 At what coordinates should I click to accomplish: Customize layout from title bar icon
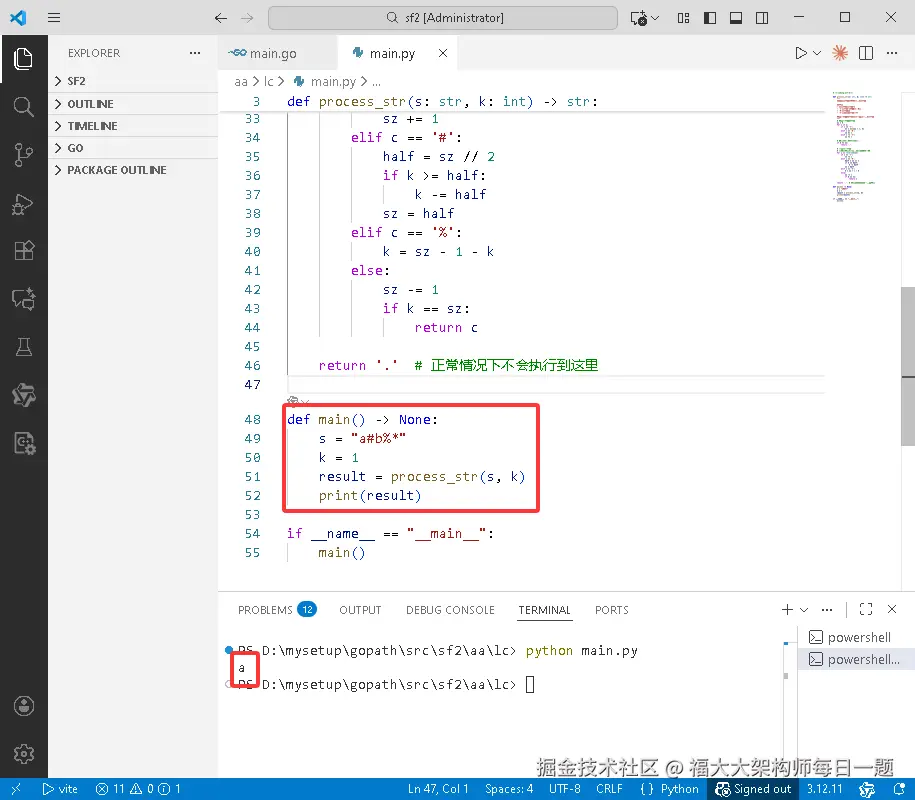tap(683, 18)
